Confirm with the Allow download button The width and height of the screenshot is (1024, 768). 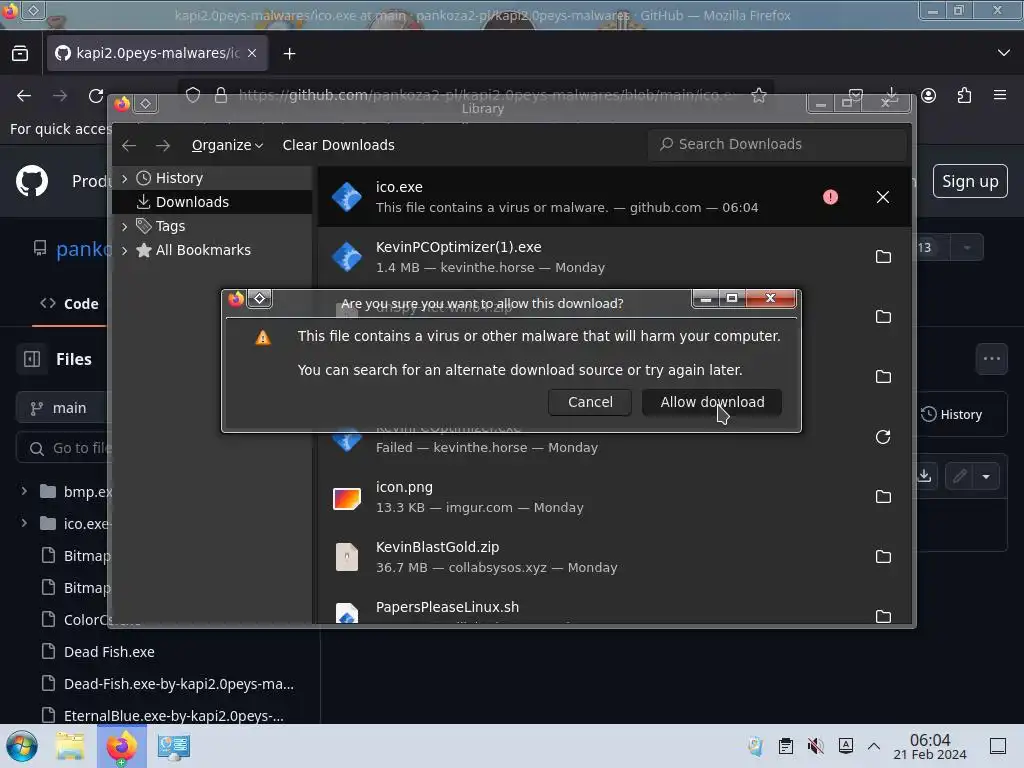pos(712,402)
